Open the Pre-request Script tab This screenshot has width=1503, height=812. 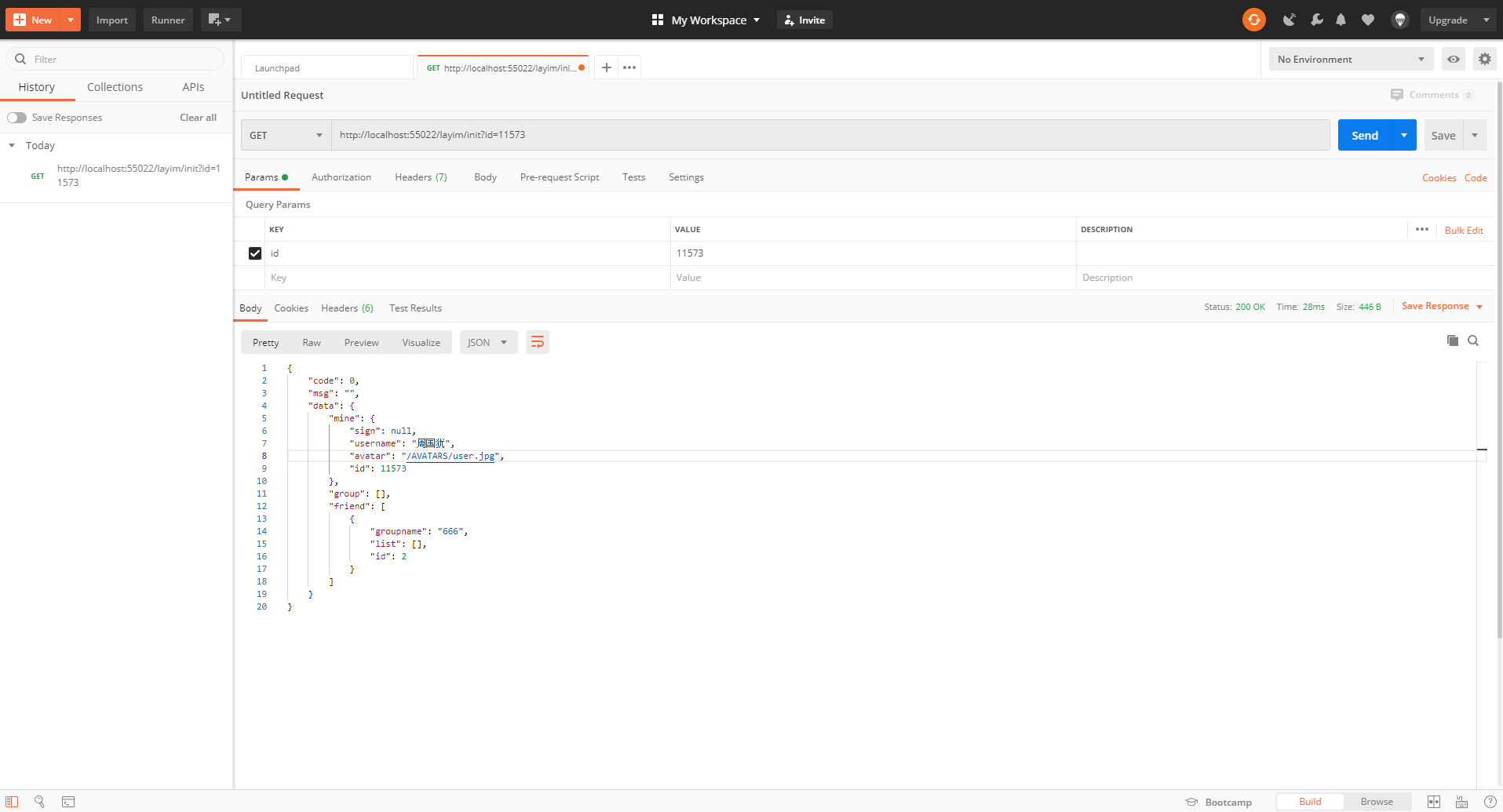pos(560,177)
